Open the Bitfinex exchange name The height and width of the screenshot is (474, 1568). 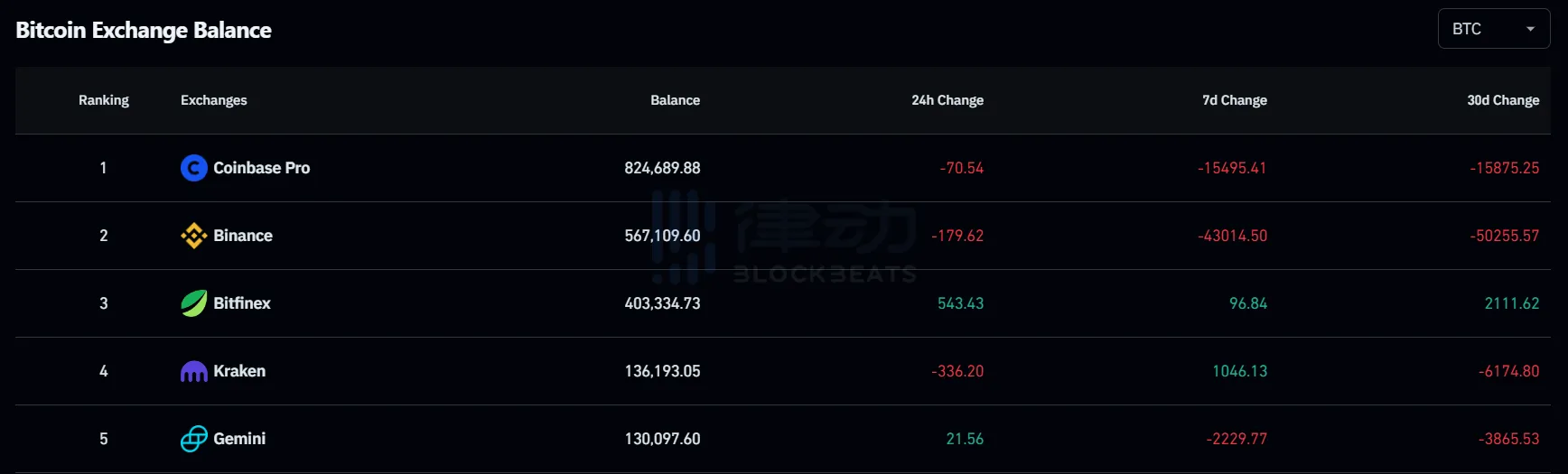(x=242, y=303)
